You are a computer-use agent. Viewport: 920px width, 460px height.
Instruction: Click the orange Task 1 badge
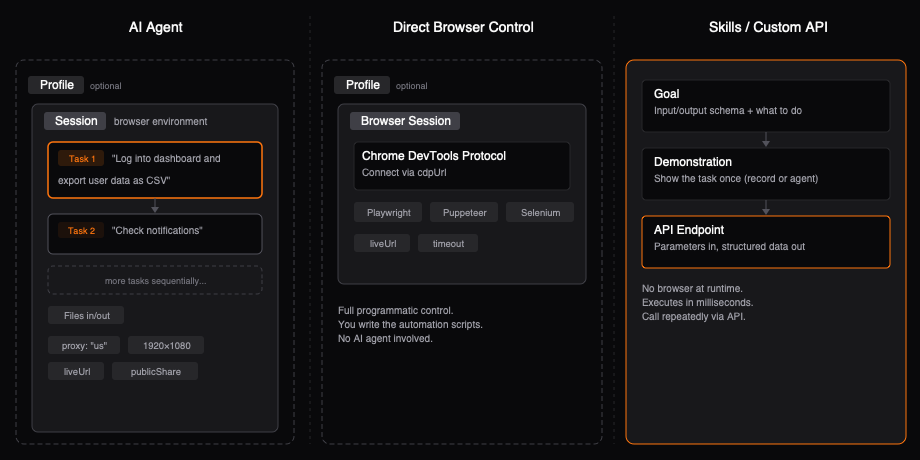pos(81,158)
